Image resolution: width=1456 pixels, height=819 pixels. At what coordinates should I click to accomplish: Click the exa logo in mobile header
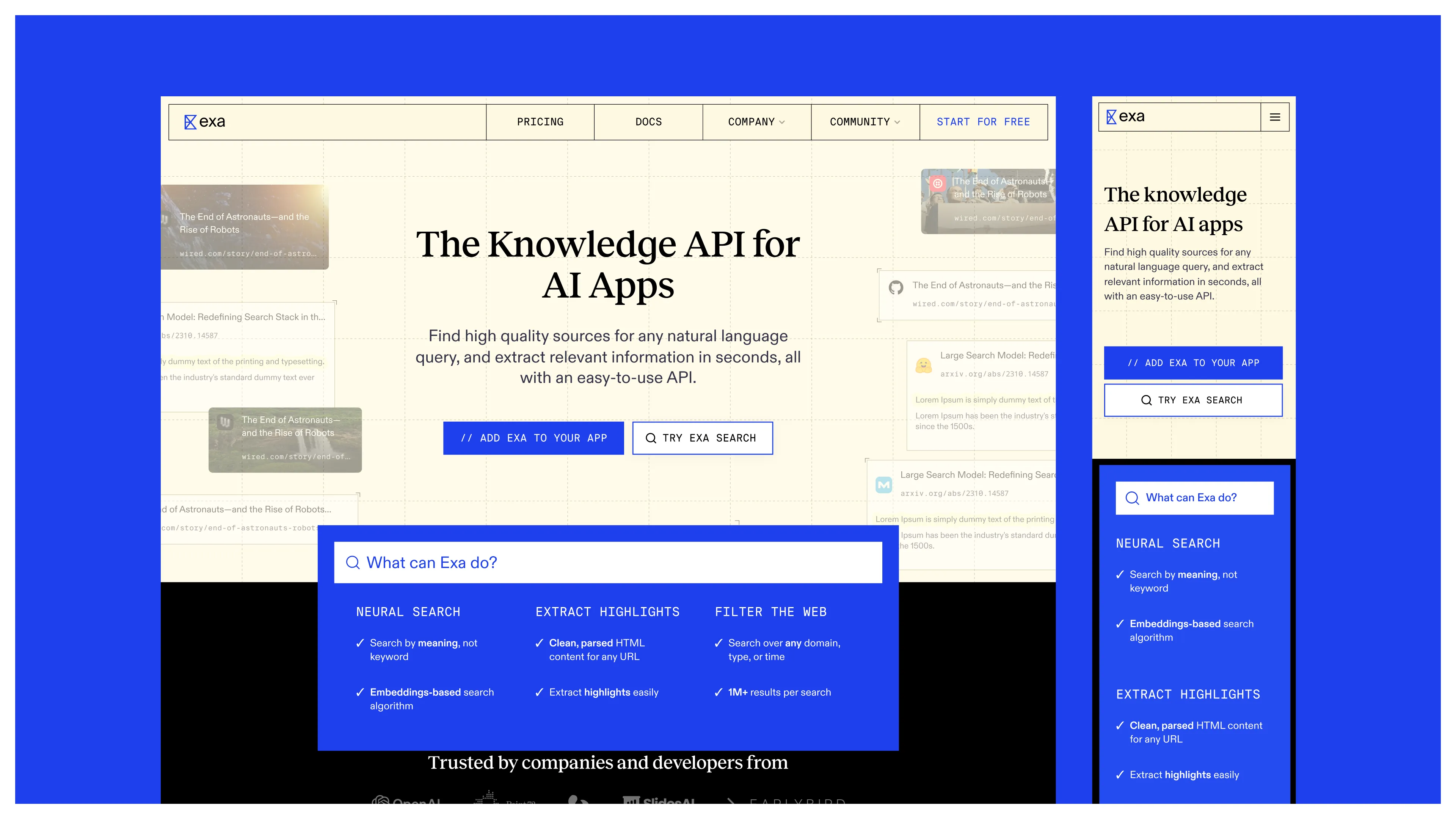pyautogui.click(x=1125, y=116)
